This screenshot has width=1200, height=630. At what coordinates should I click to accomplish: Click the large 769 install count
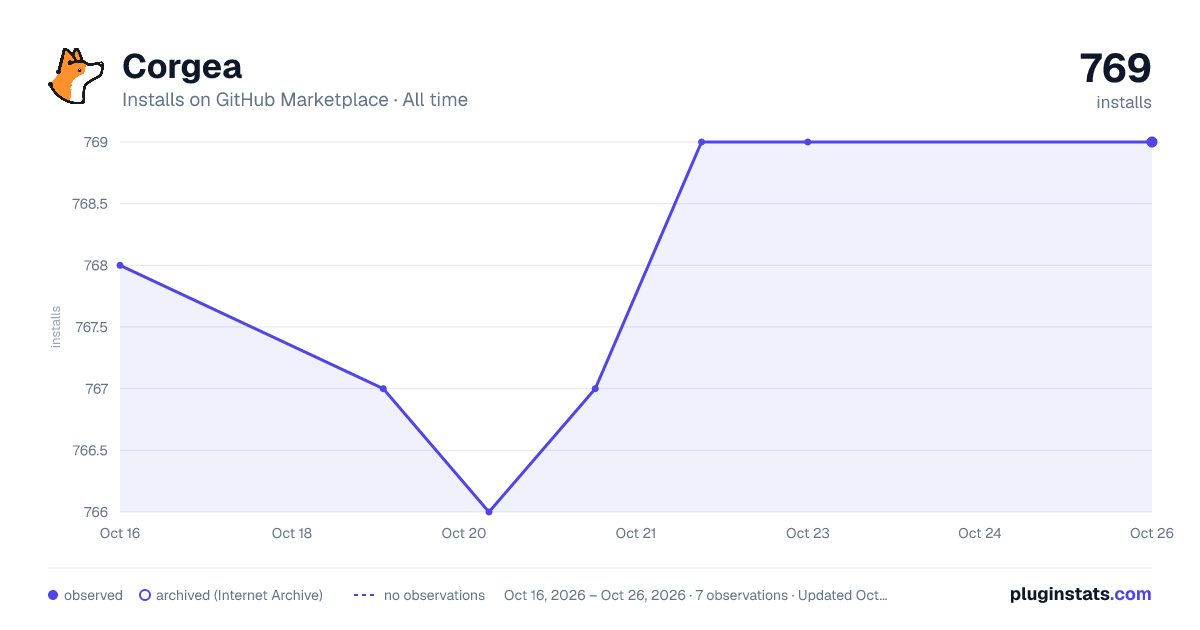1115,68
